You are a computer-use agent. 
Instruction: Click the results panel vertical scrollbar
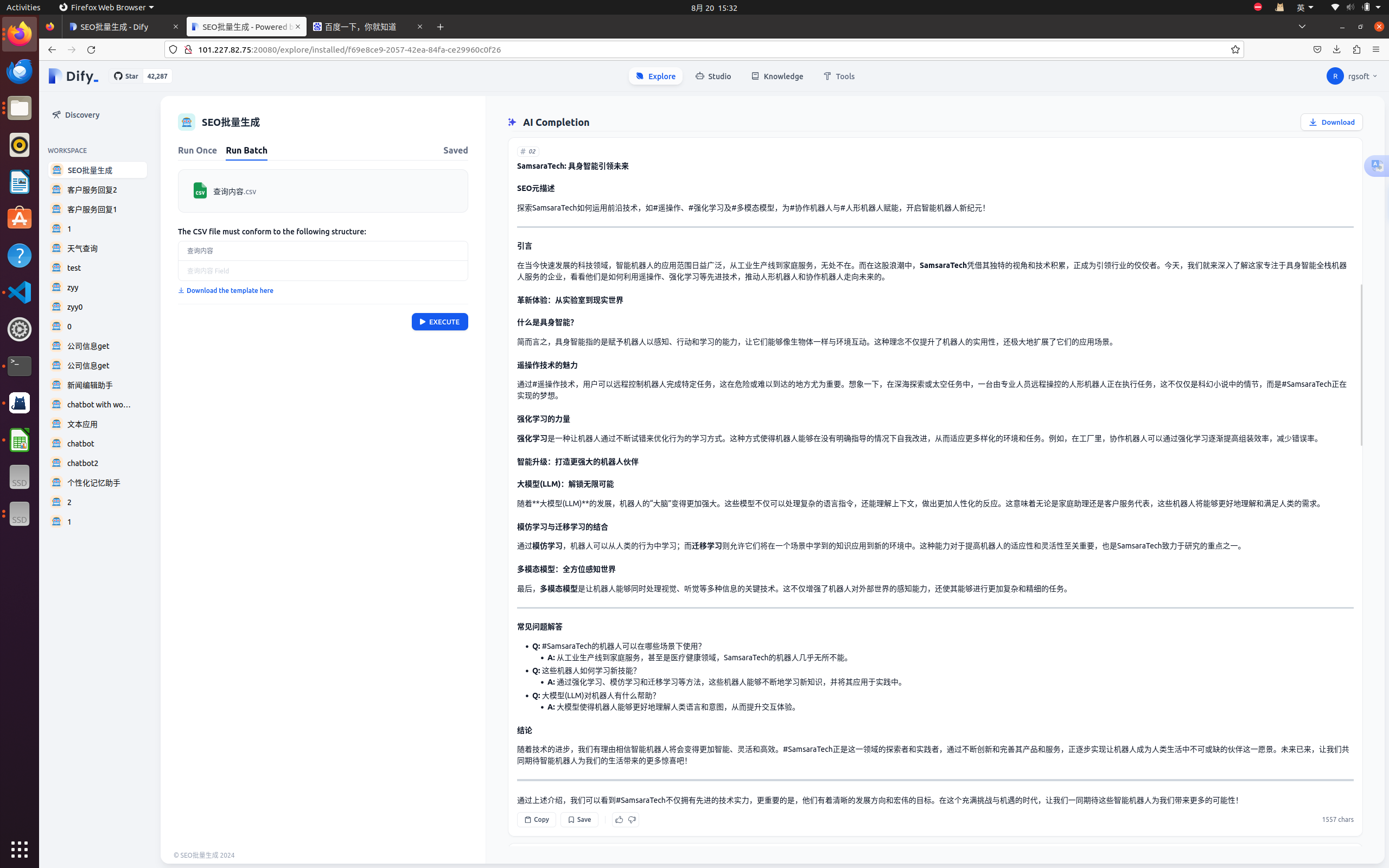coord(1361,365)
